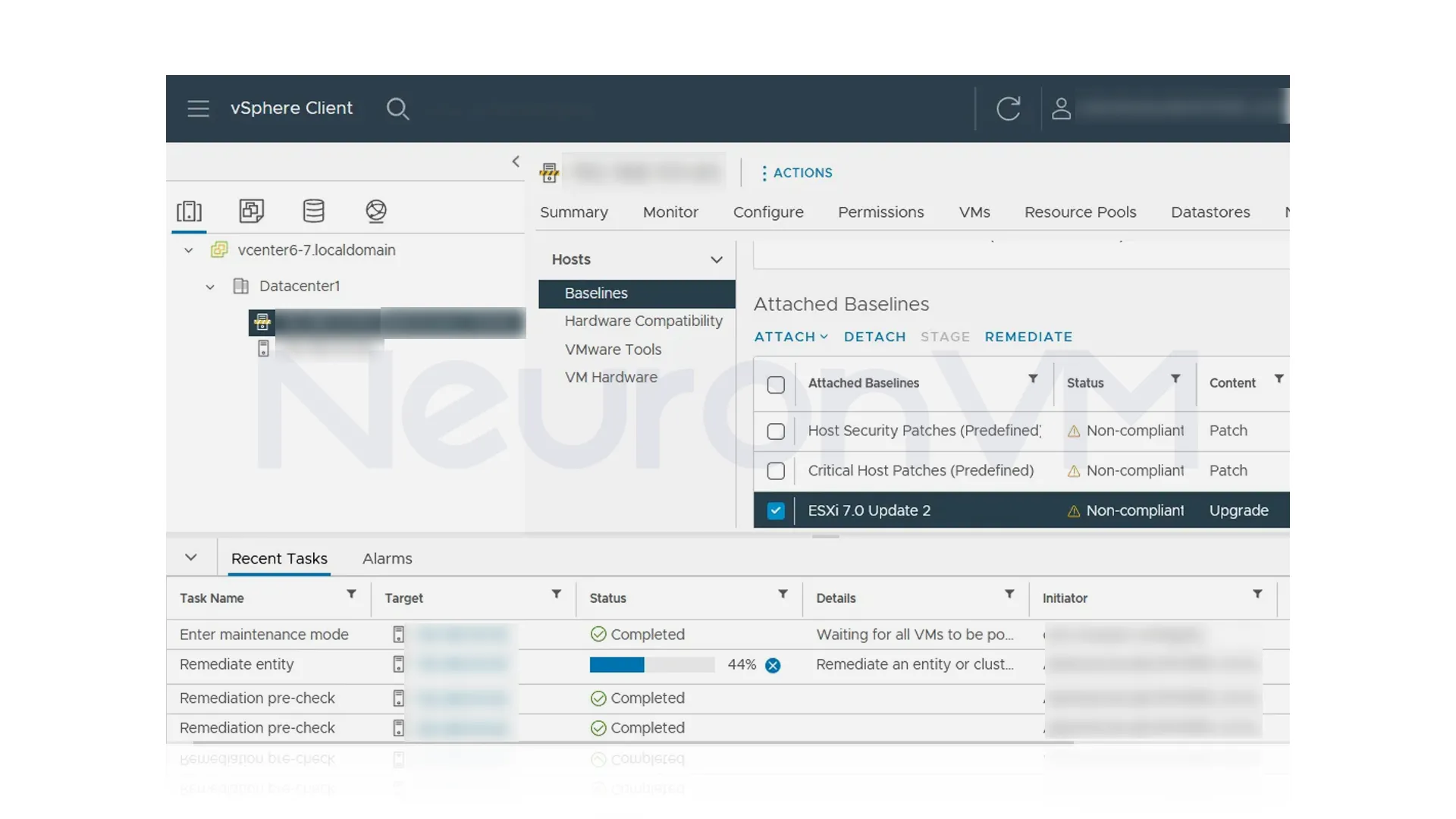Viewport: 1456px width, 819px height.
Task: Open the hamburger navigation menu
Action: pyautogui.click(x=198, y=108)
